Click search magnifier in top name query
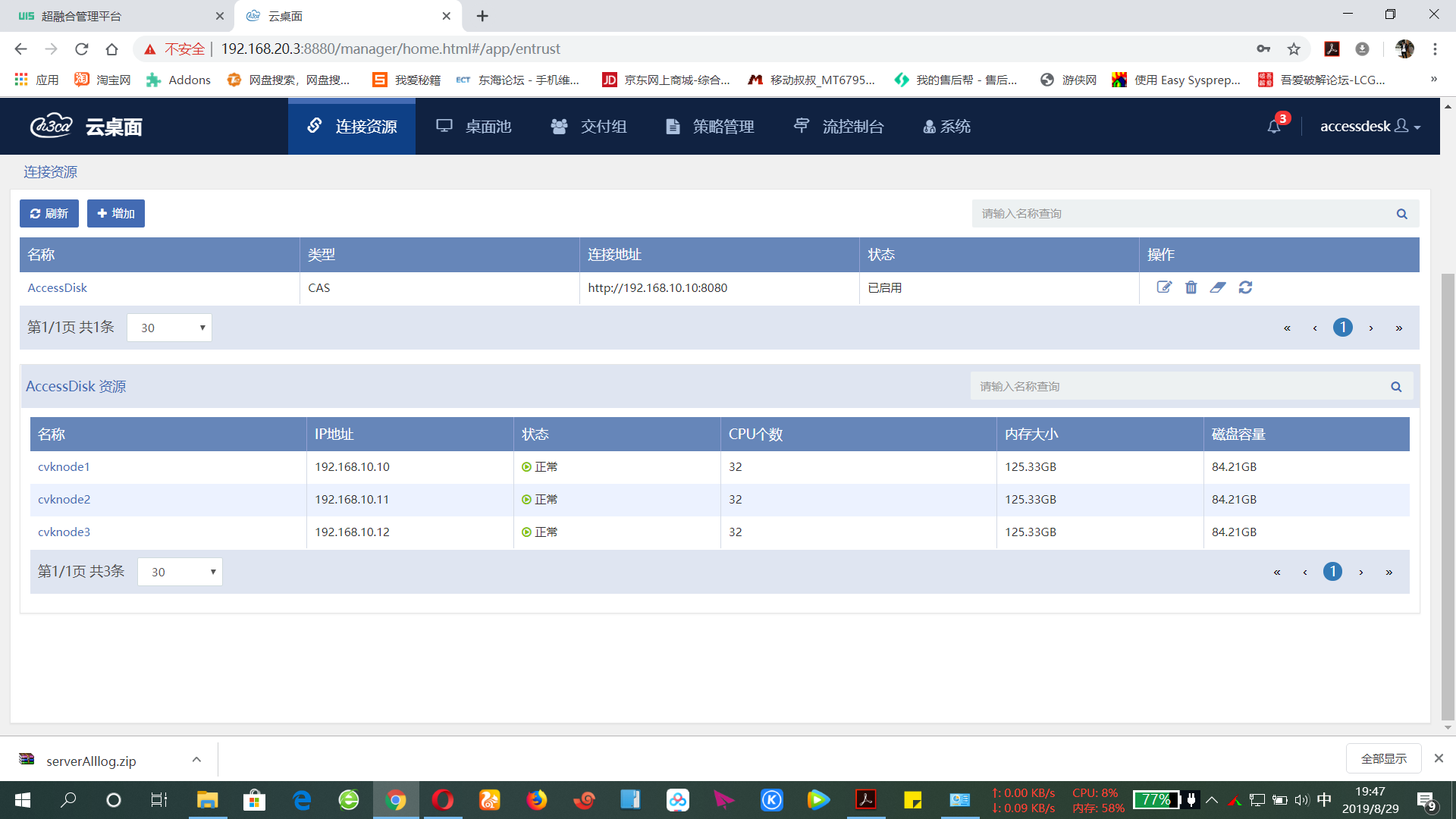The width and height of the screenshot is (1456, 819). 1402,214
